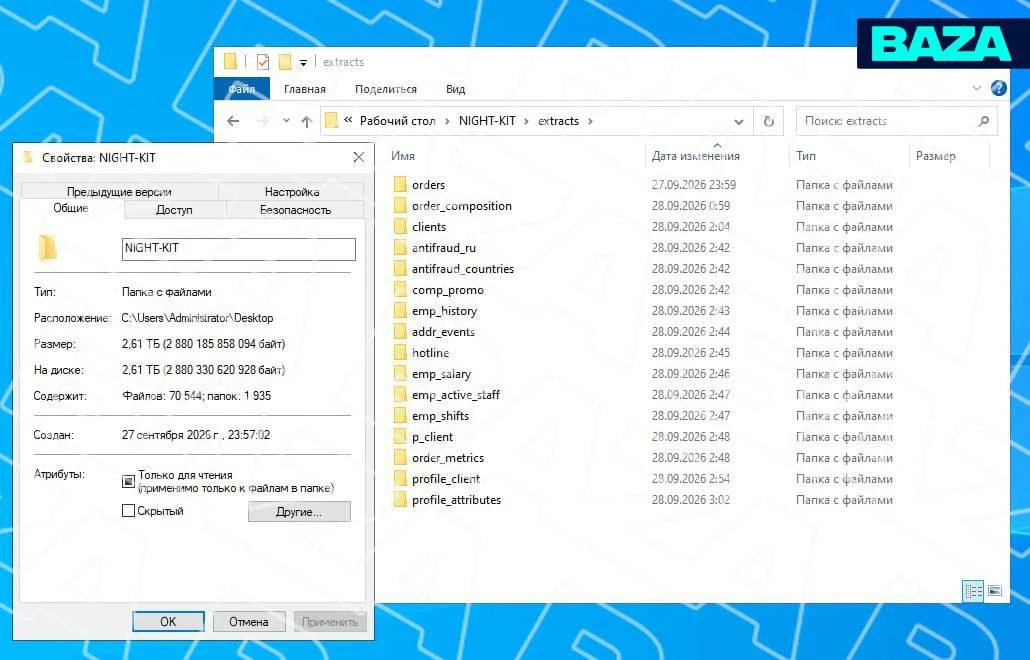Go up one folder level arrow
The height and width of the screenshot is (660, 1030).
pyautogui.click(x=306, y=121)
